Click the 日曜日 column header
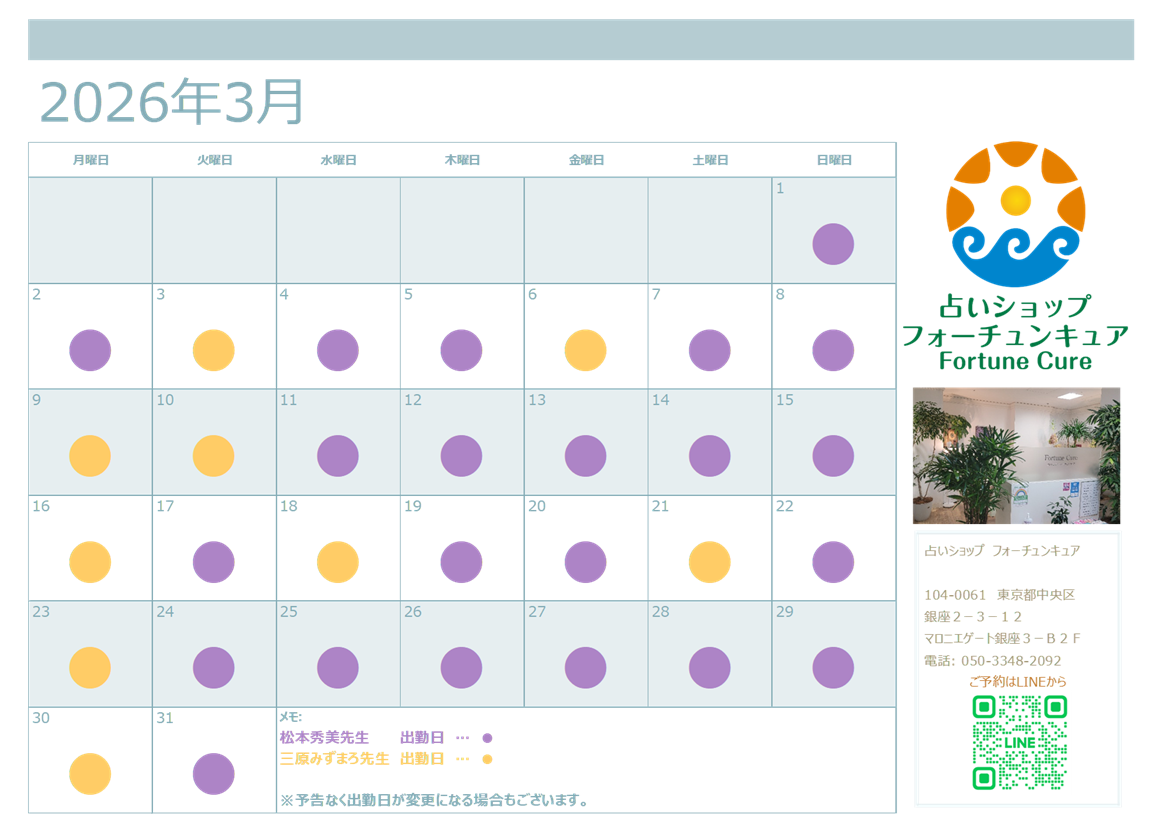Viewport: 1154px width, 837px height. [833, 160]
